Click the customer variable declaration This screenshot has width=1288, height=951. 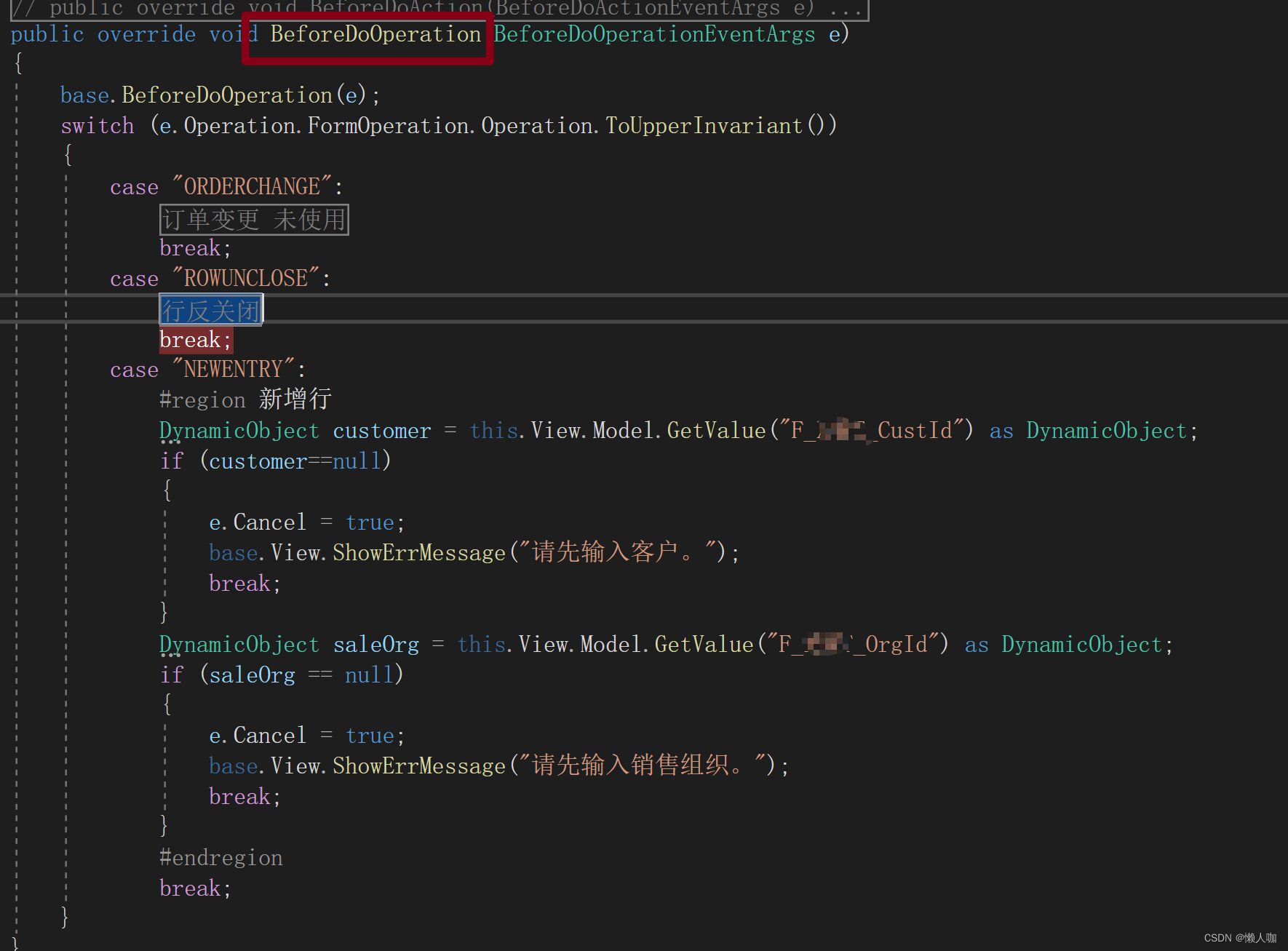pos(382,431)
